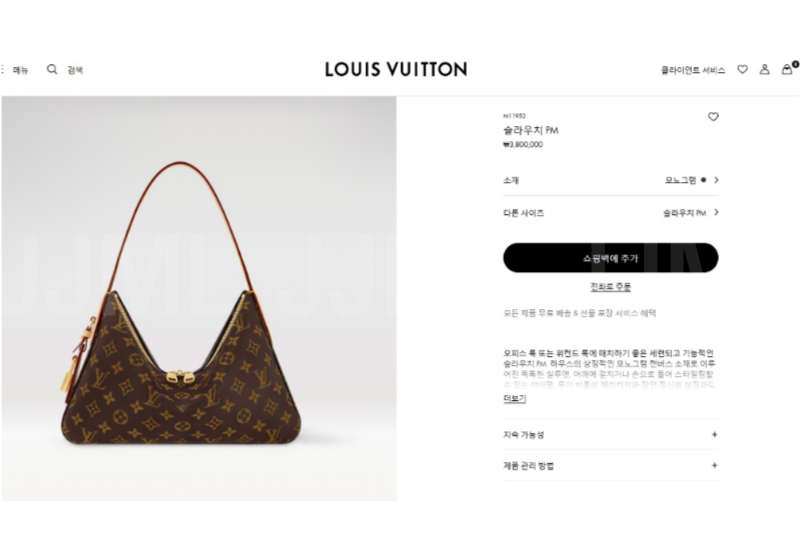Expand description with 더보기

514,398
